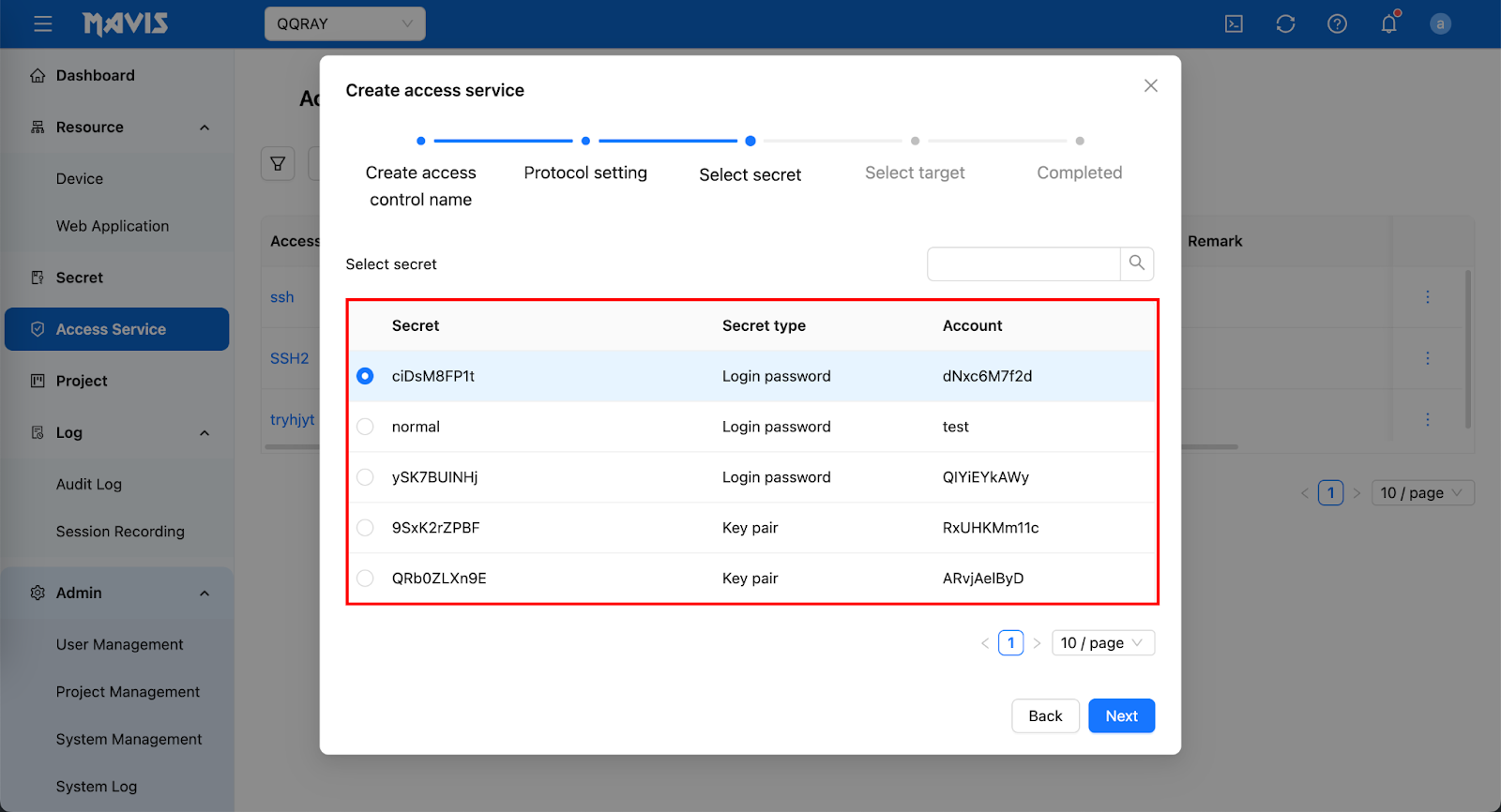Open the dialog's 10 / page dropdown

pyautogui.click(x=1102, y=643)
